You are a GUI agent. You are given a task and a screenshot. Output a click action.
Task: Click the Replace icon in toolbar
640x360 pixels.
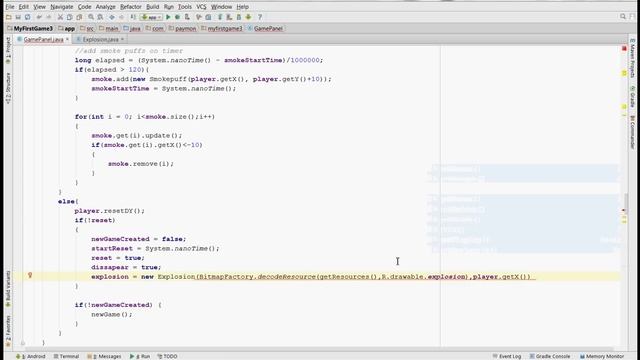pos(100,17)
